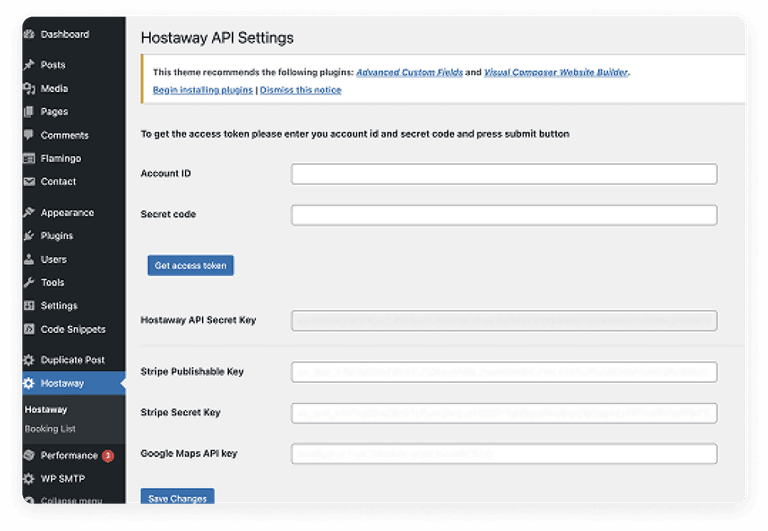Click the Save Changes button

[177, 496]
